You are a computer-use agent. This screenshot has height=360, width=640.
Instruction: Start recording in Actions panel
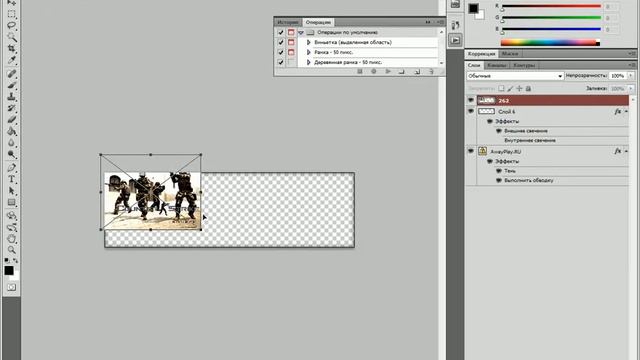(373, 71)
